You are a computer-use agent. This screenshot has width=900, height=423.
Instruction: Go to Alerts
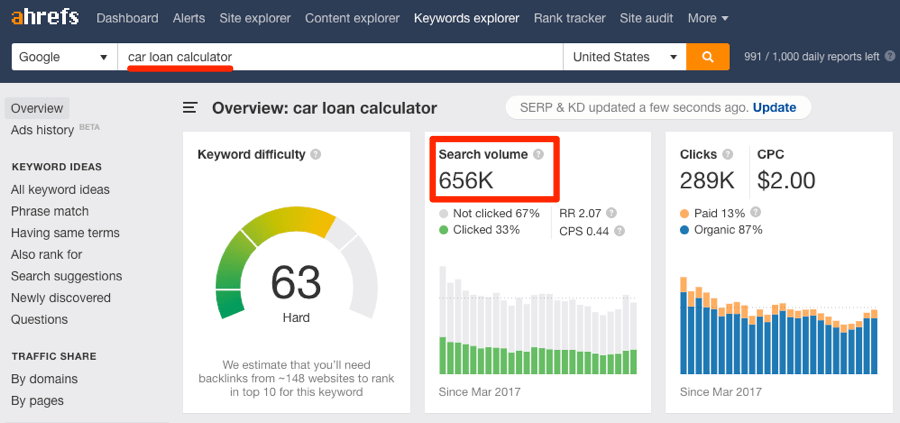[189, 18]
